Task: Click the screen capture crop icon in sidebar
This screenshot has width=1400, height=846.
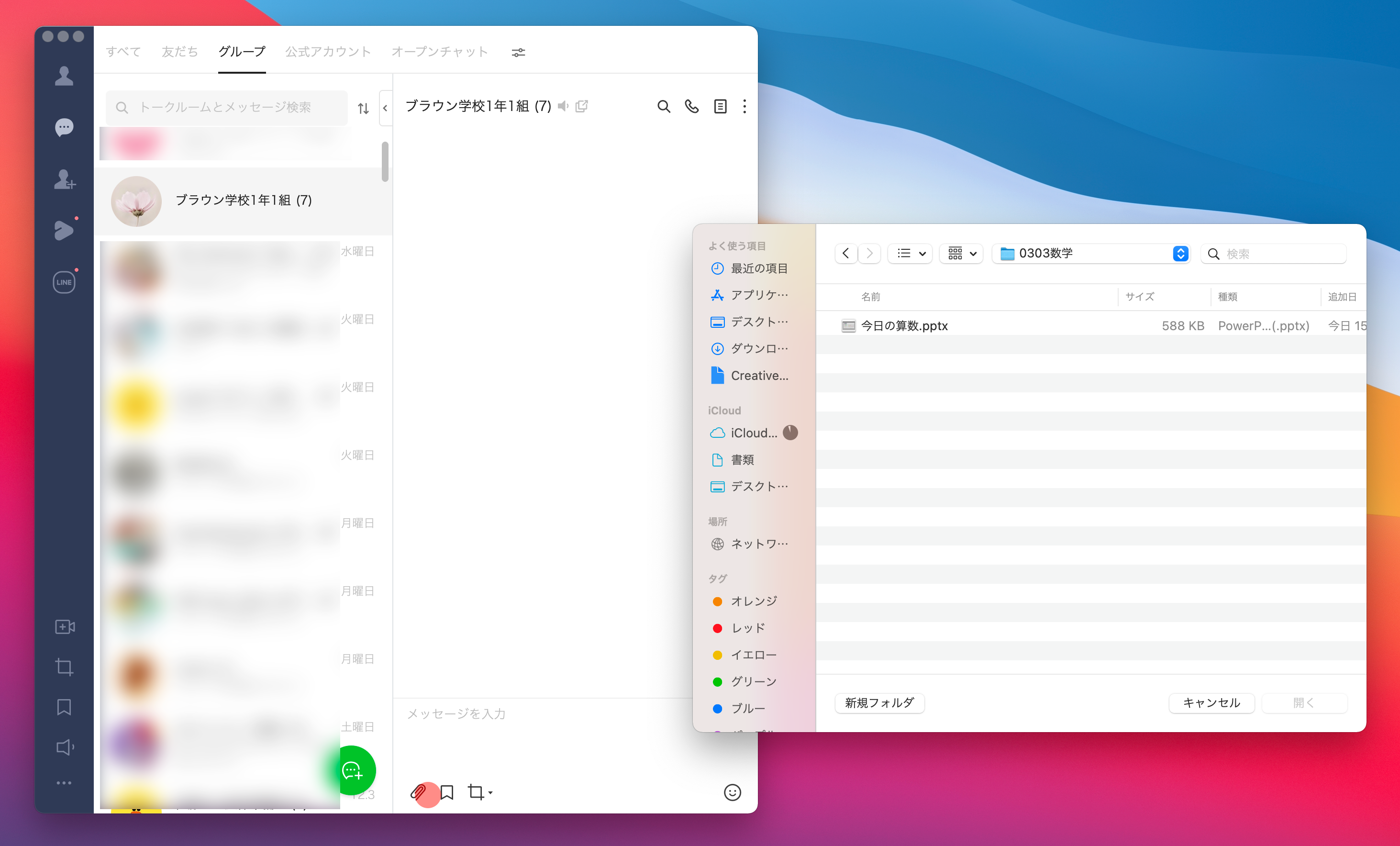Action: (64, 667)
